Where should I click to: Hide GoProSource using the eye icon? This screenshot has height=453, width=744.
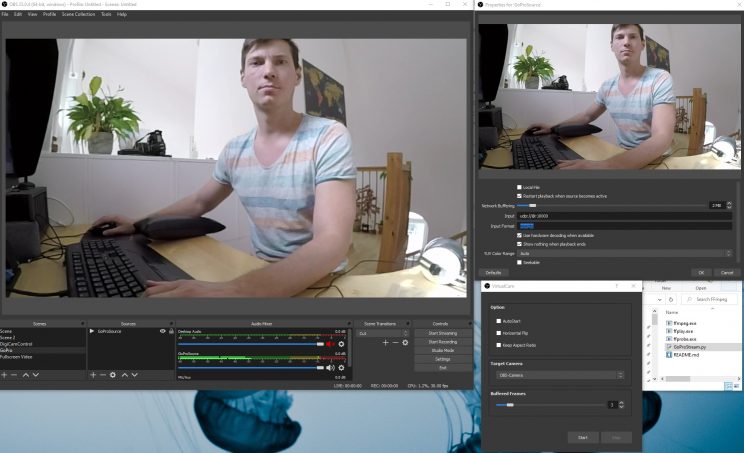click(163, 331)
